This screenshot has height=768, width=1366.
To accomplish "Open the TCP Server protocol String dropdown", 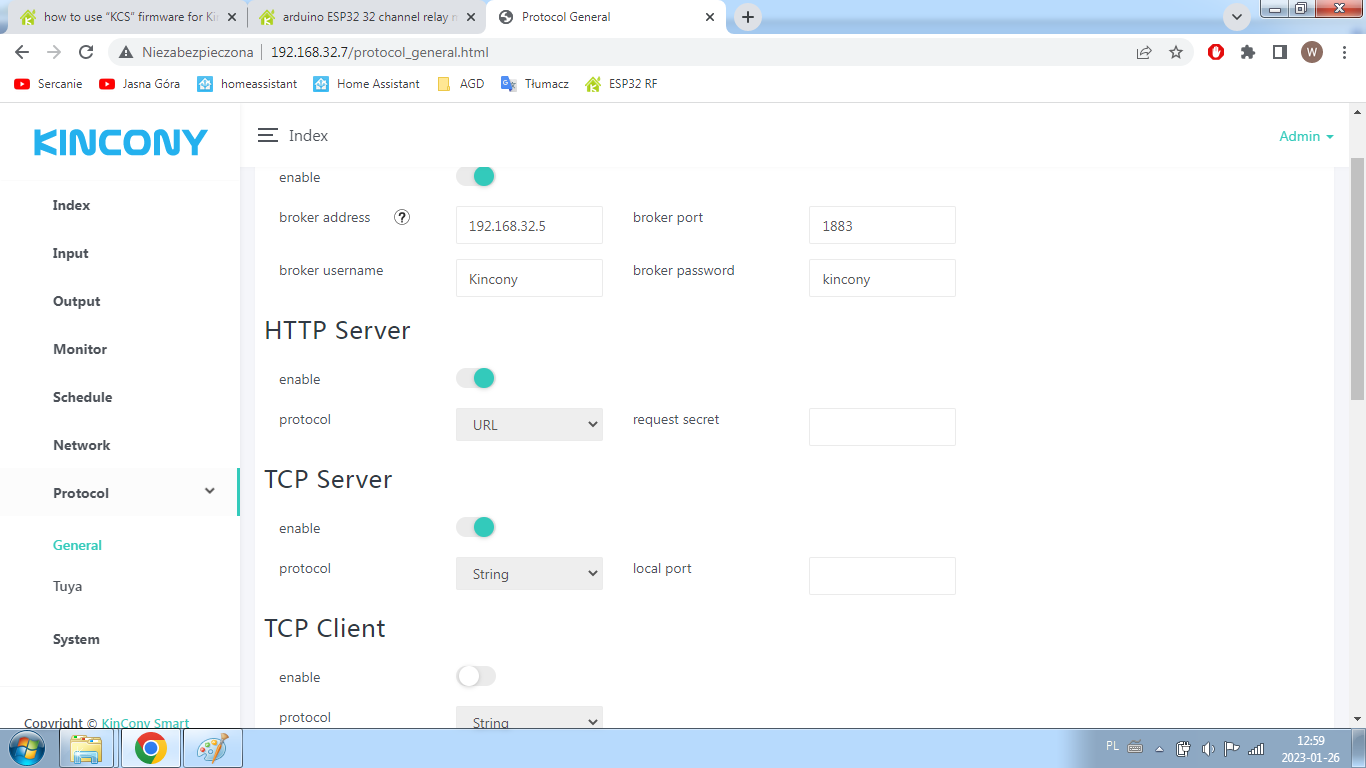I will [x=529, y=574].
